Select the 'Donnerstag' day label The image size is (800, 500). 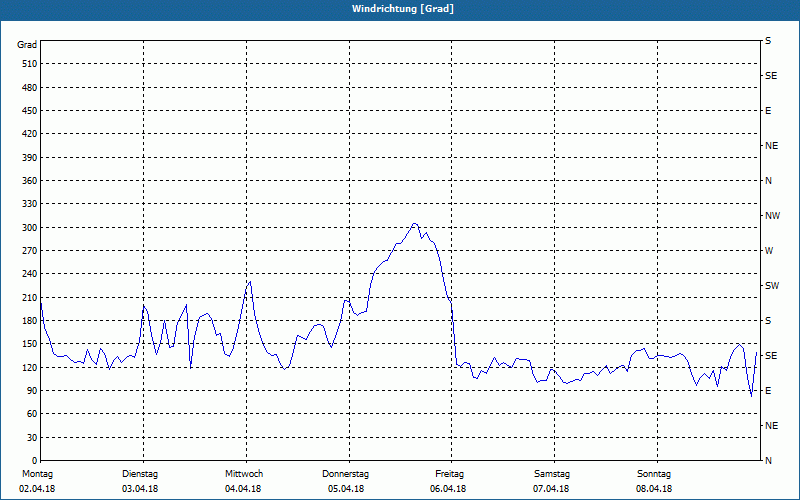345,474
